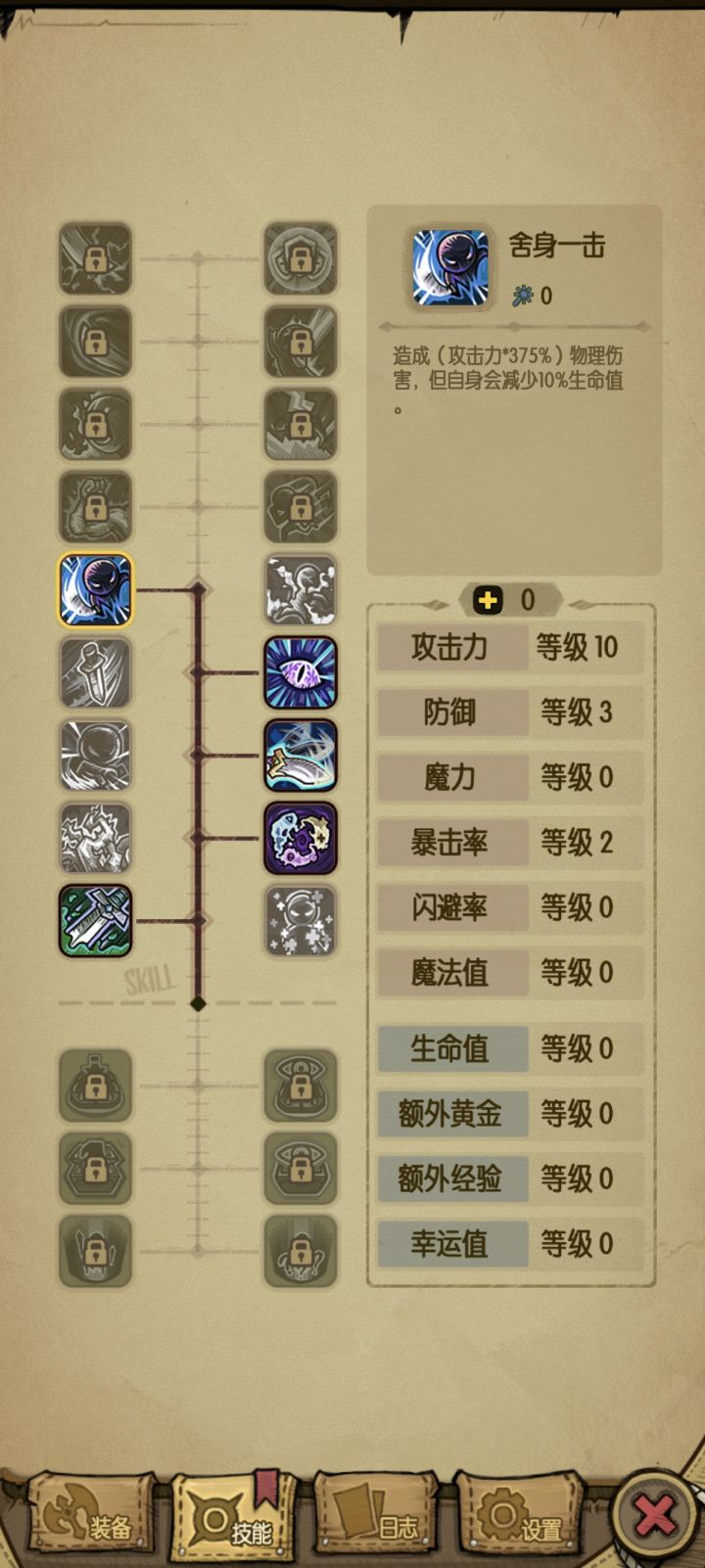The height and width of the screenshot is (1568, 705).
Task: Select the highlighted 舍身一击 skill icon
Action: [95, 589]
